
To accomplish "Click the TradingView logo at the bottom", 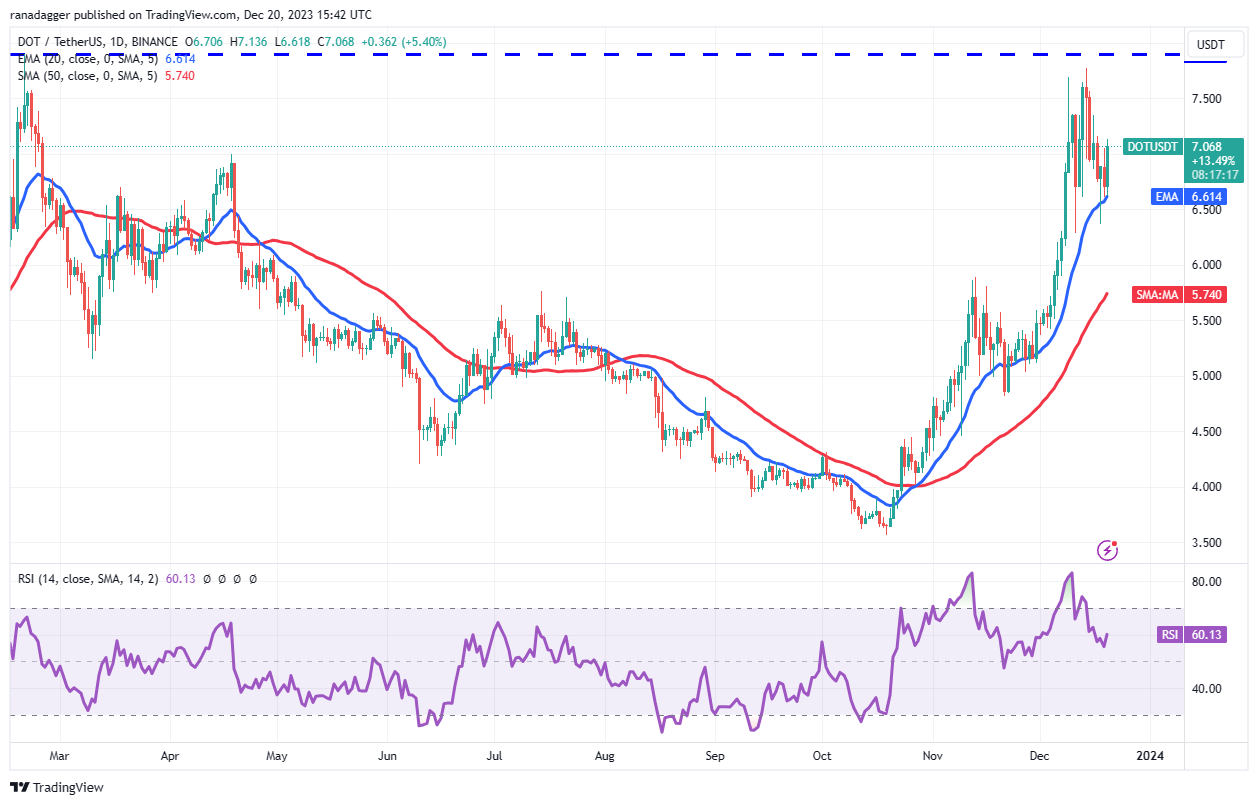I will click(57, 787).
